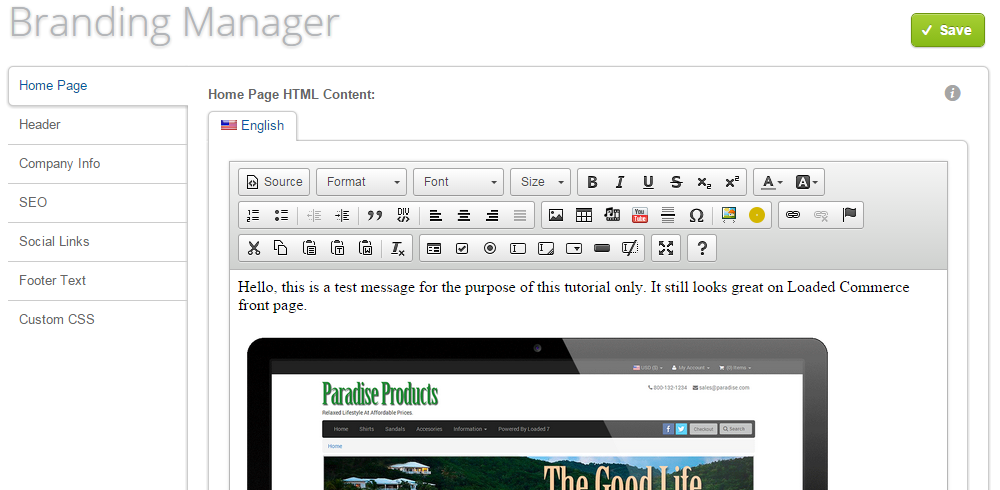Screen dimensions: 1000x490
Task: Switch to Source view
Action: pos(274,182)
